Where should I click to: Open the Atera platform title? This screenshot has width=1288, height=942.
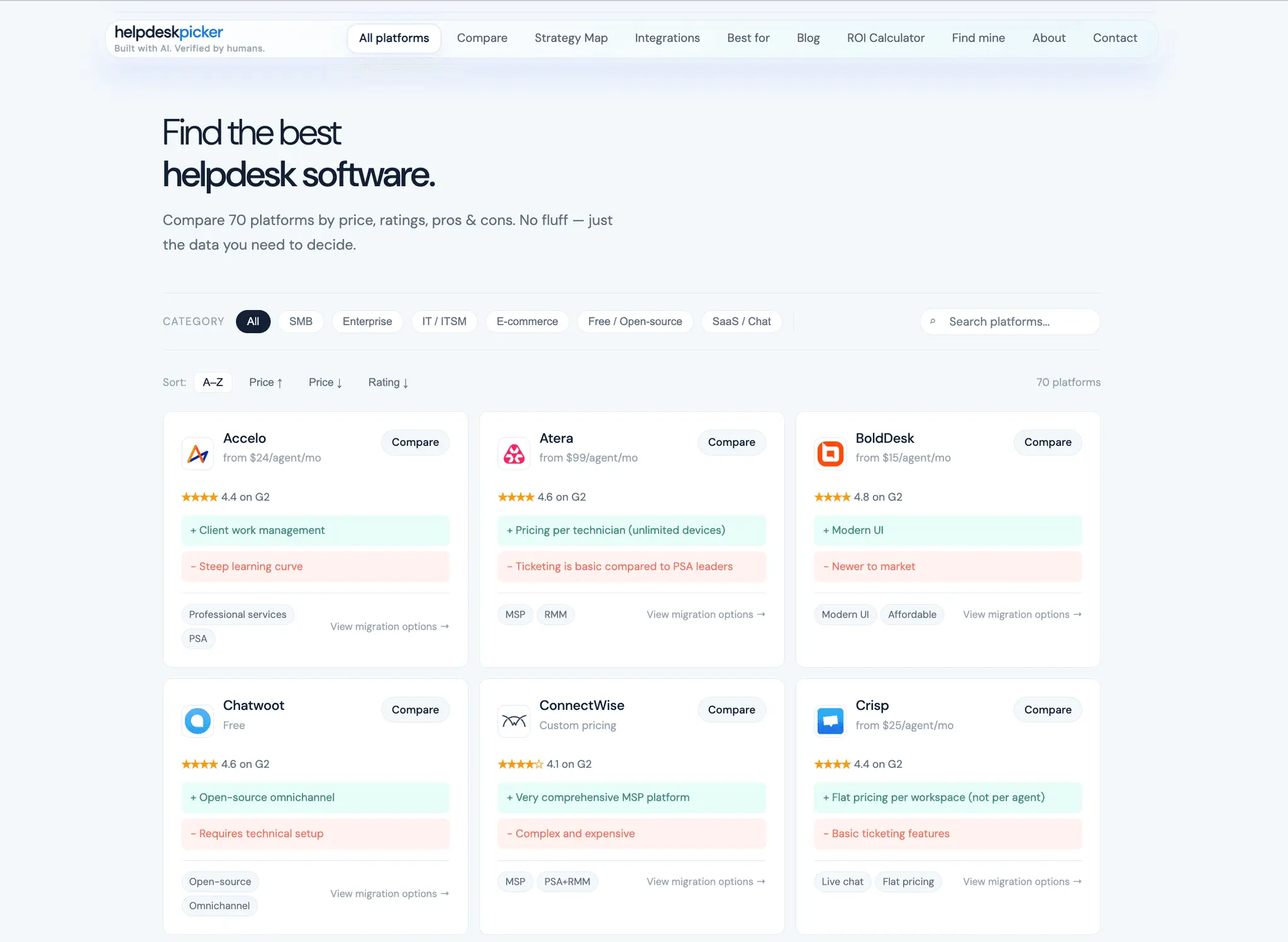556,438
